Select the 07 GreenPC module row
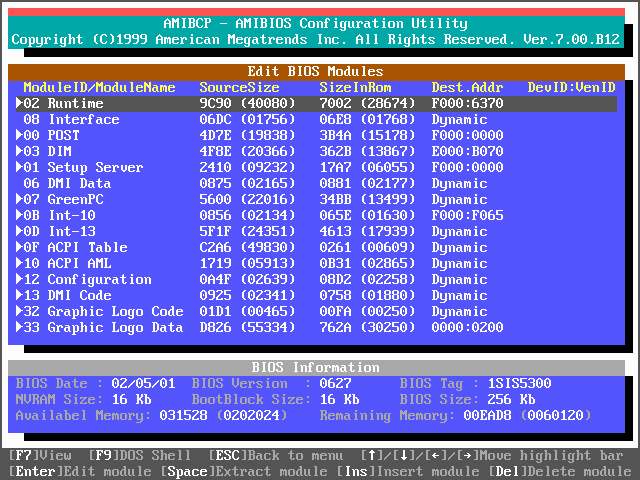640x480 pixels. coord(316,199)
